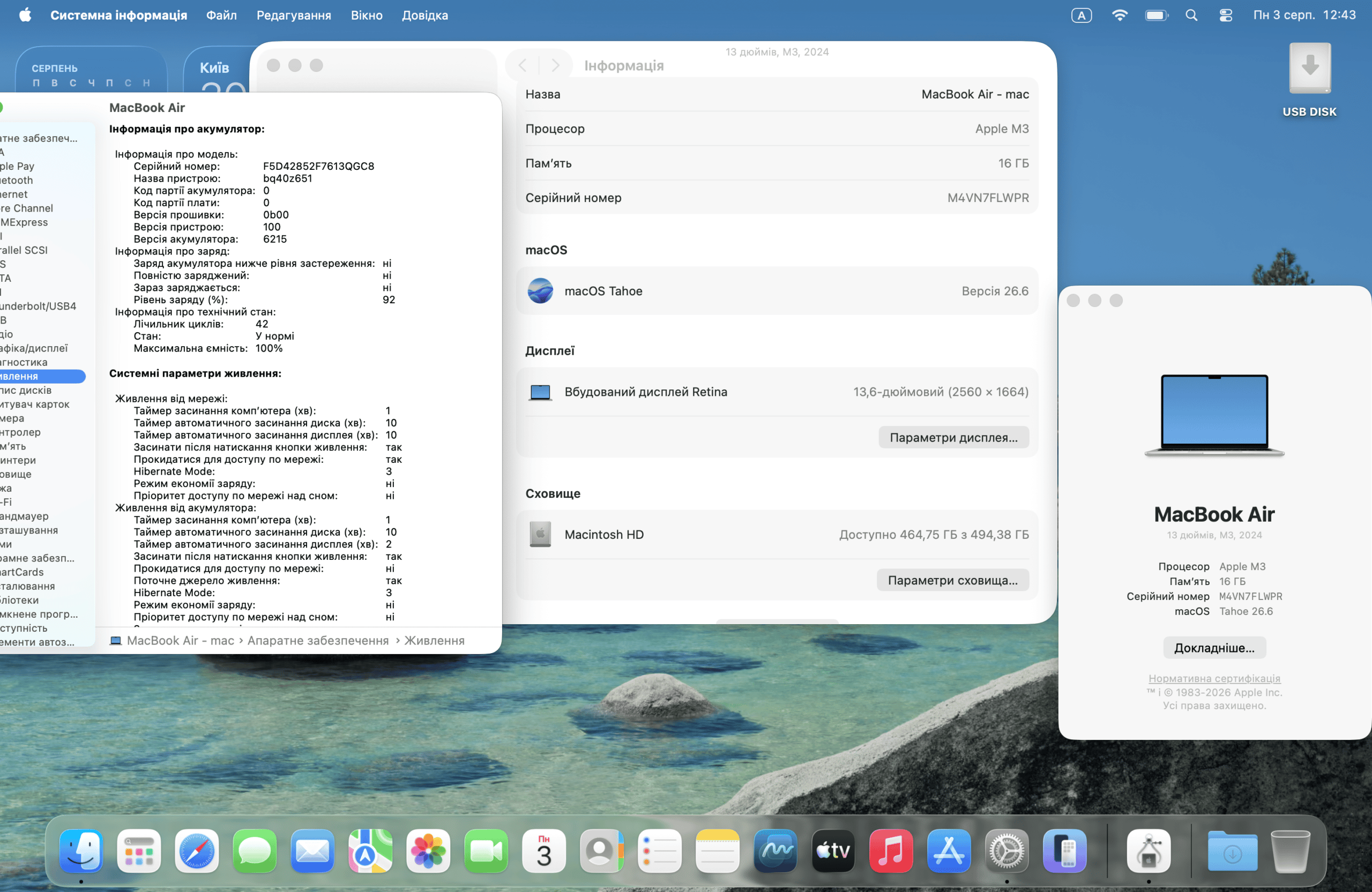This screenshot has width=1372, height=892.
Task: Open the Редагування menu
Action: click(294, 15)
